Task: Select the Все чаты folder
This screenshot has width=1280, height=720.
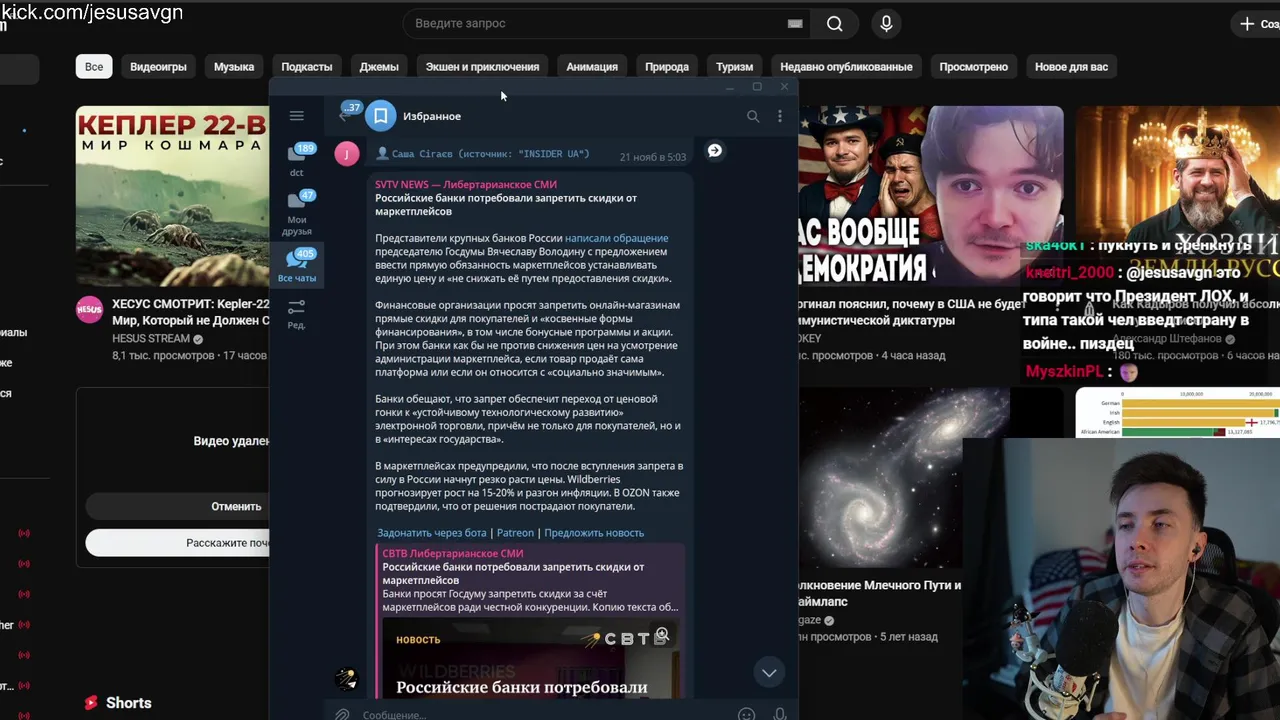Action: click(x=297, y=266)
